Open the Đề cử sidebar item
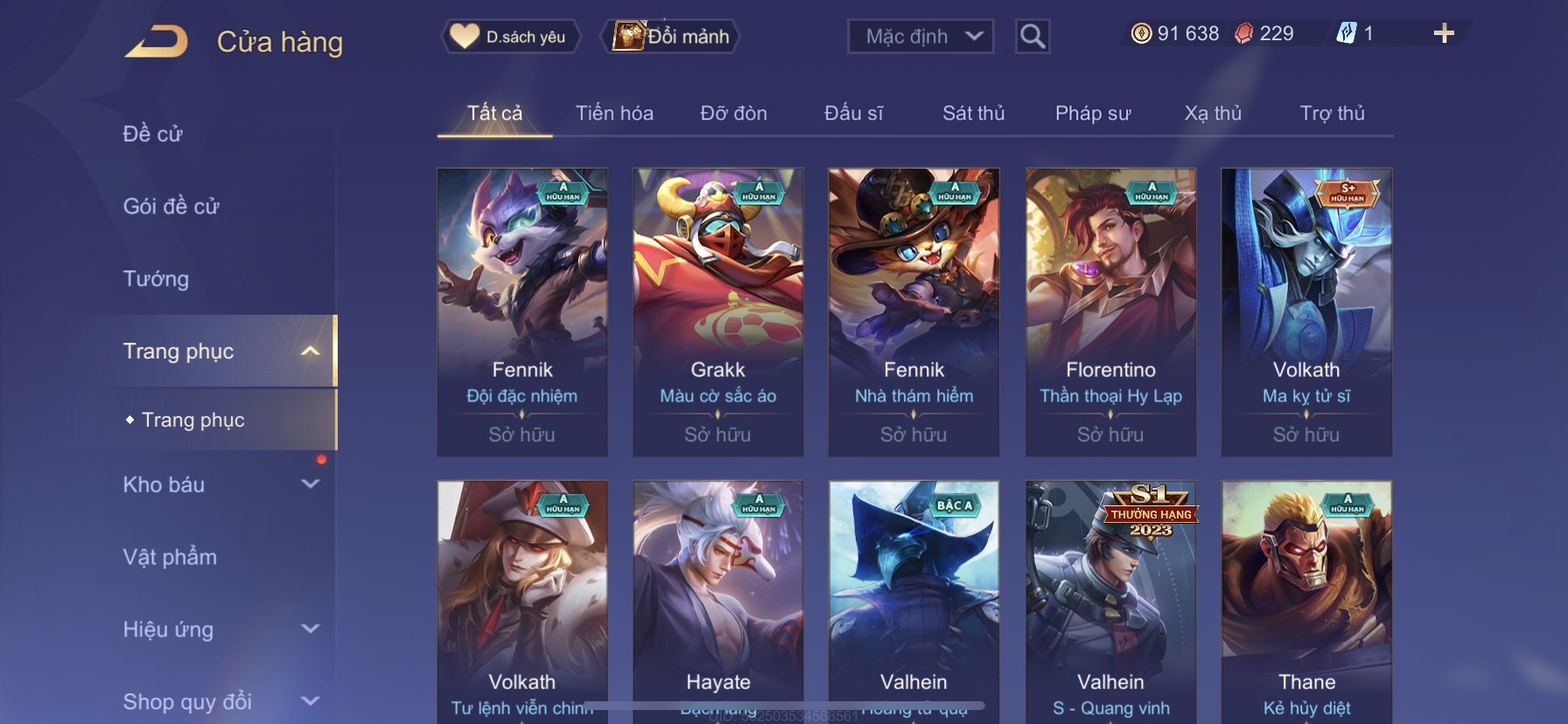This screenshot has height=724, width=1568. pyautogui.click(x=152, y=134)
